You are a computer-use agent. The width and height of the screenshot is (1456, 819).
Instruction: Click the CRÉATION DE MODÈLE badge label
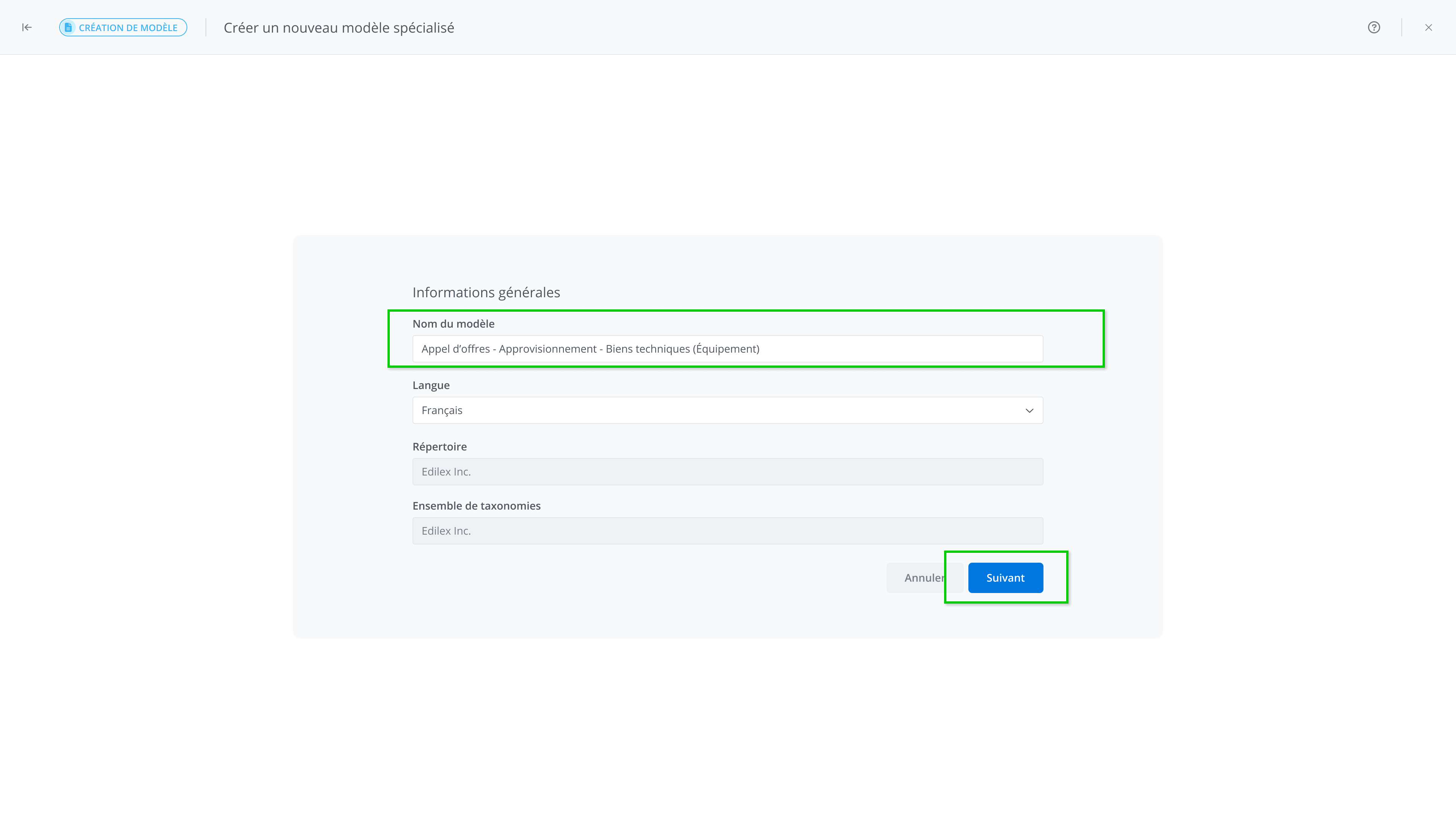coord(128,28)
